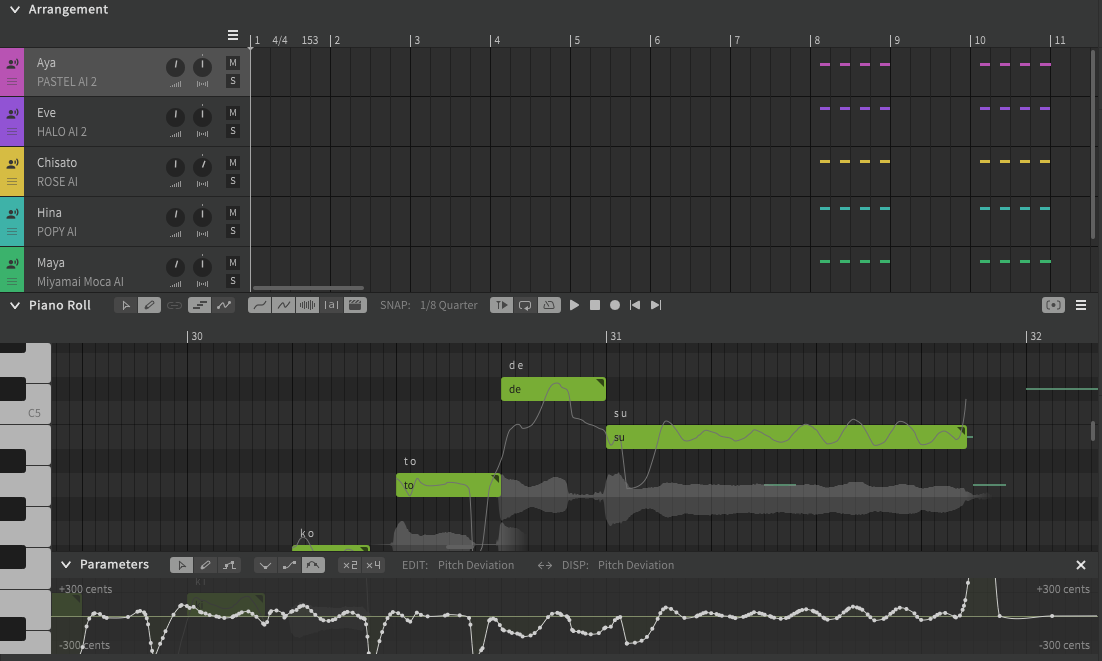
Task: Select the pointer tool in Piano Roll toolbar
Action: (x=125, y=305)
